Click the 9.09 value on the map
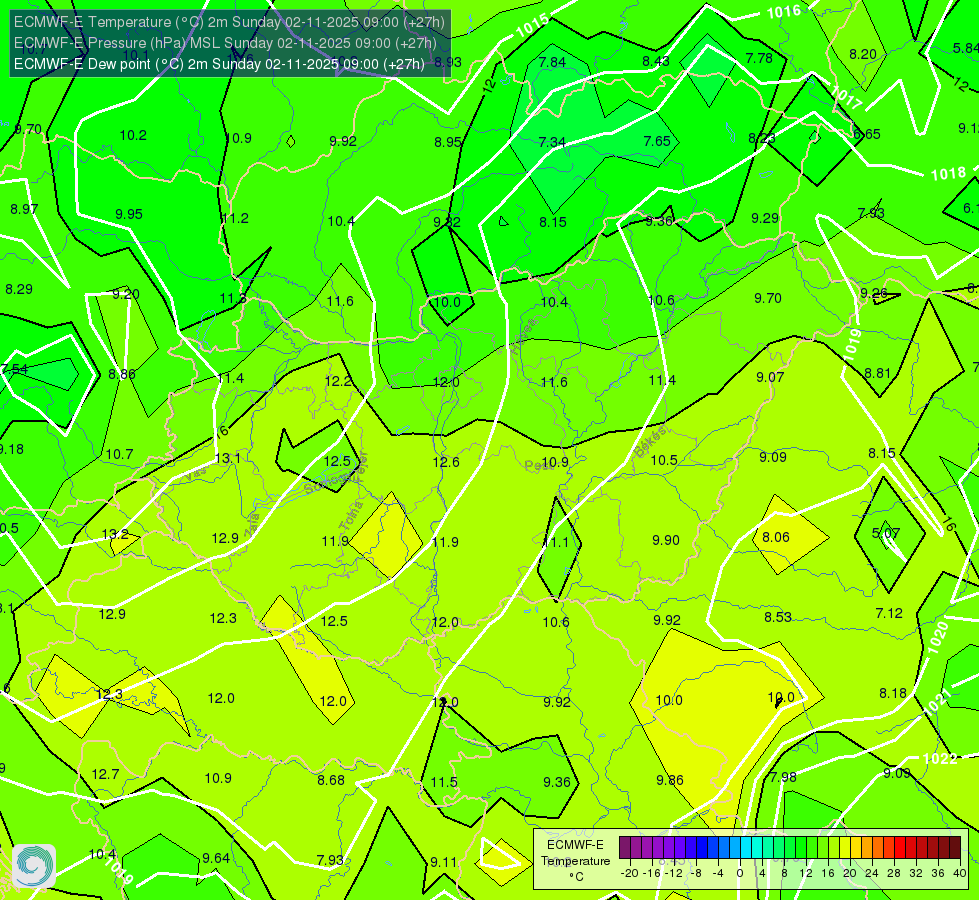This screenshot has width=979, height=900. coord(772,457)
